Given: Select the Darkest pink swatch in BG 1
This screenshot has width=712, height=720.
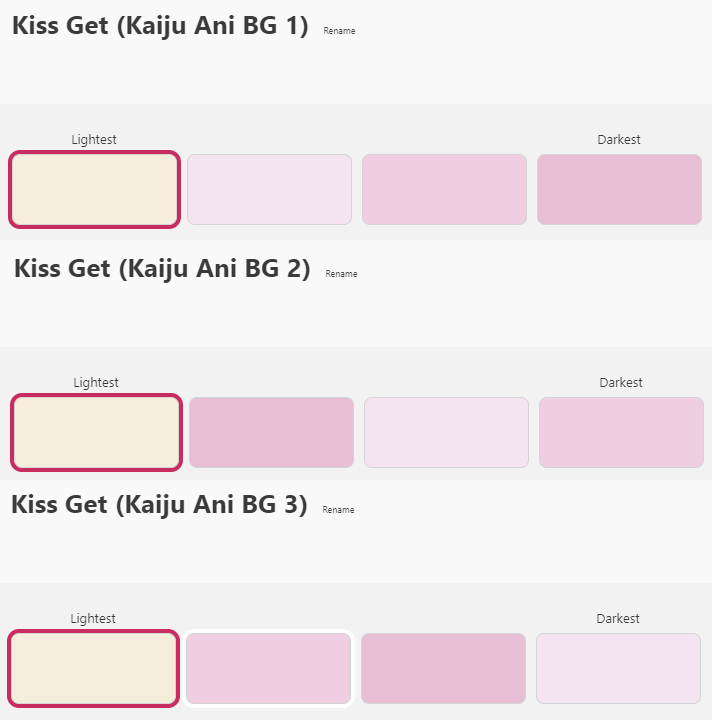Looking at the screenshot, I should coord(619,189).
